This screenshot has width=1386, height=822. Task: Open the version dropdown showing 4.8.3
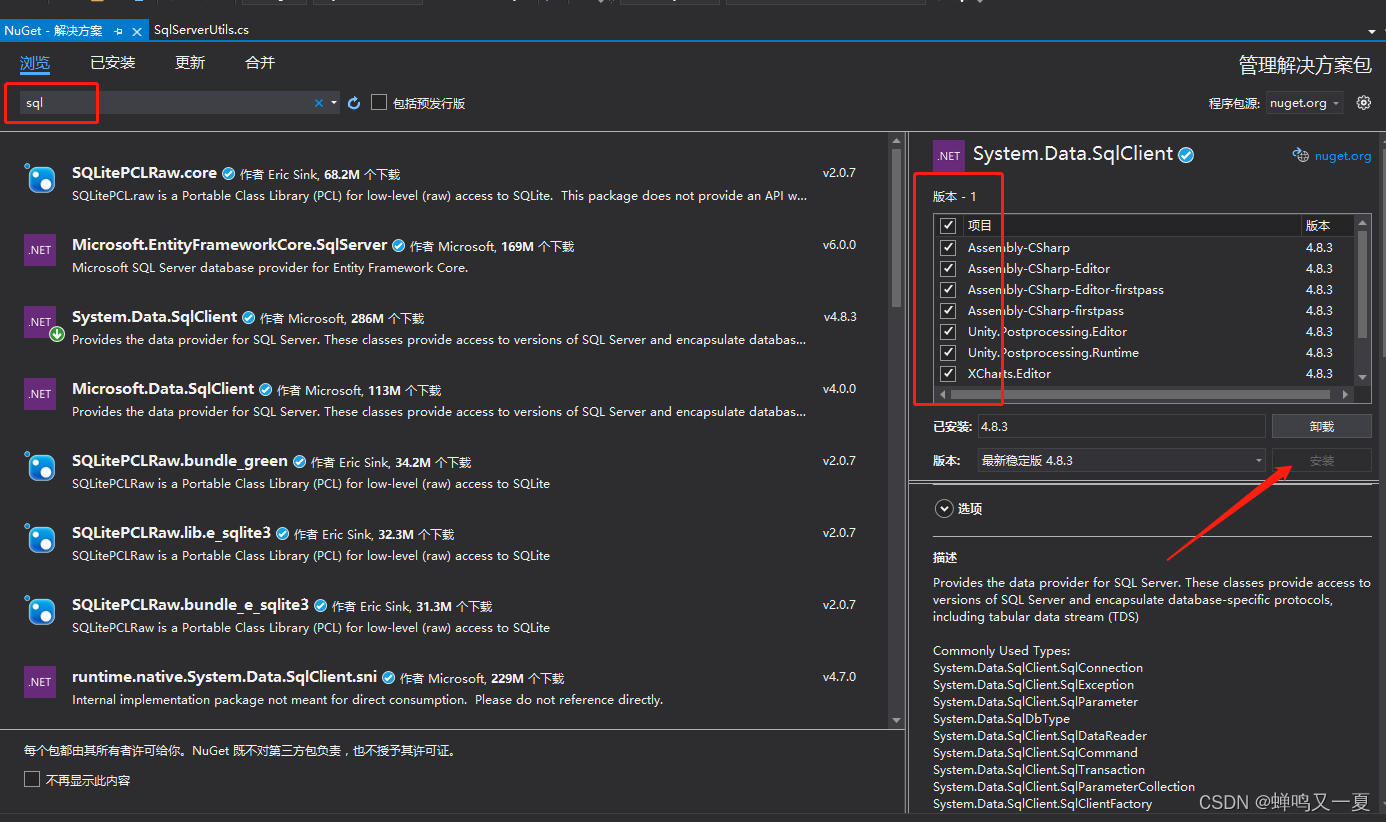[1121, 460]
